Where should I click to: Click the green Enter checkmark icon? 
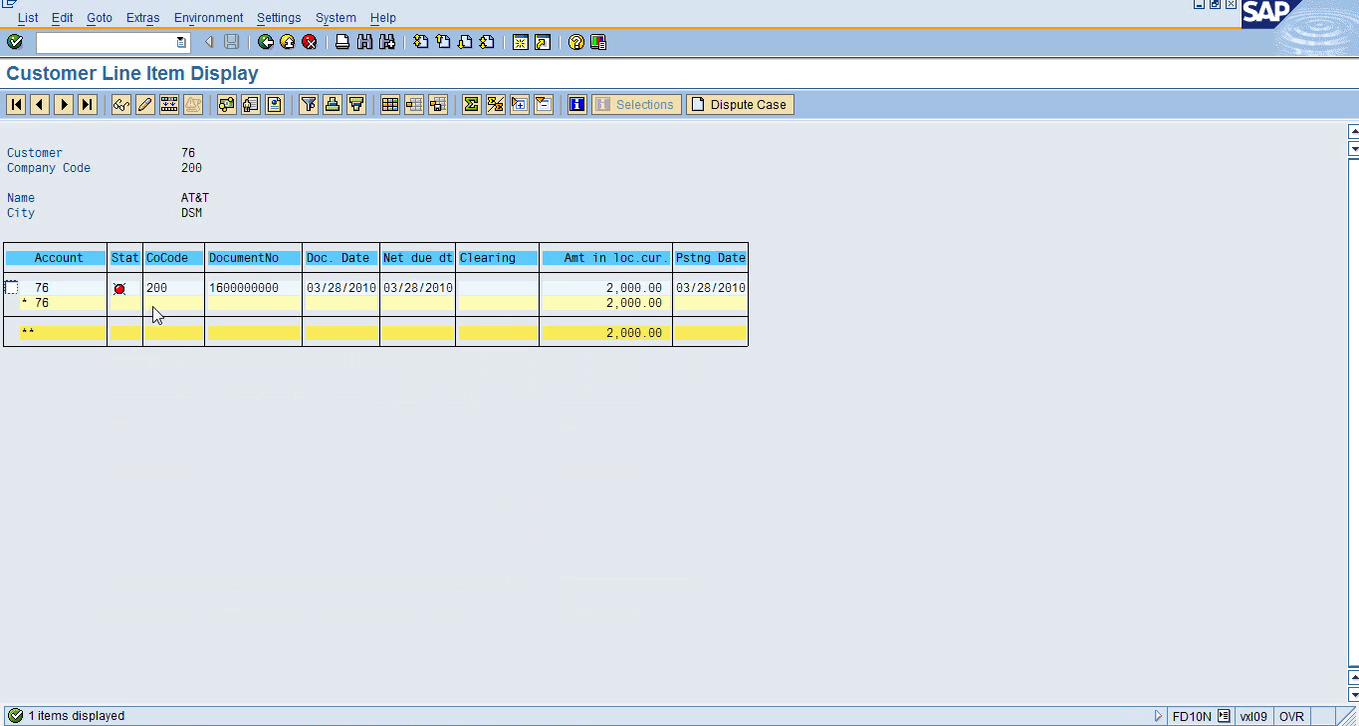tap(14, 42)
